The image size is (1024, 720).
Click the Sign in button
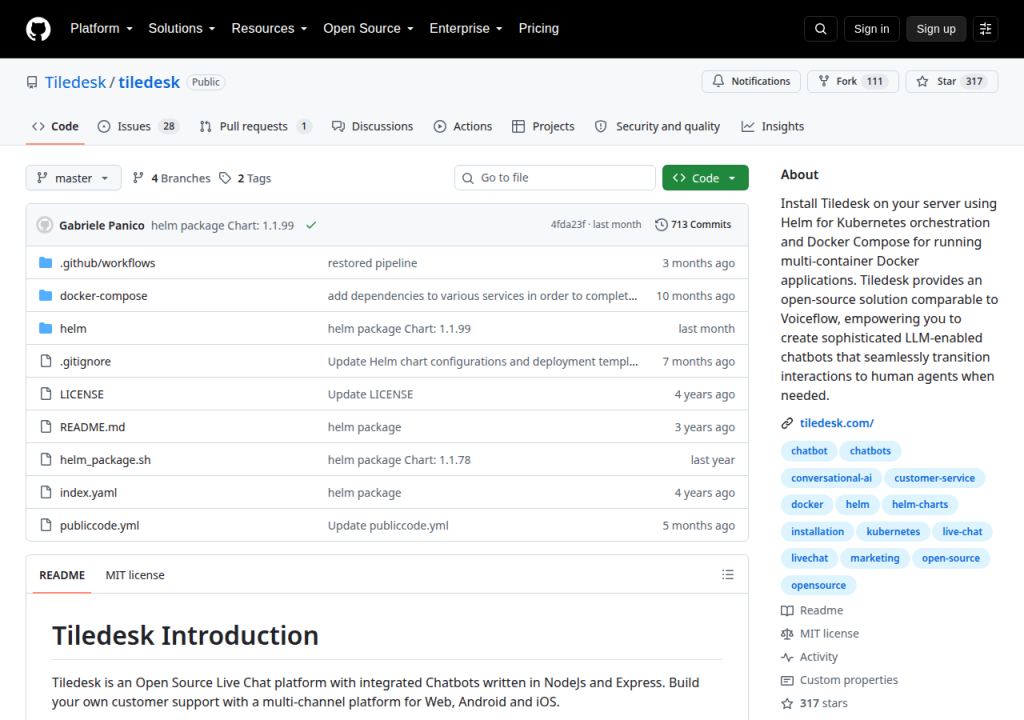point(871,29)
